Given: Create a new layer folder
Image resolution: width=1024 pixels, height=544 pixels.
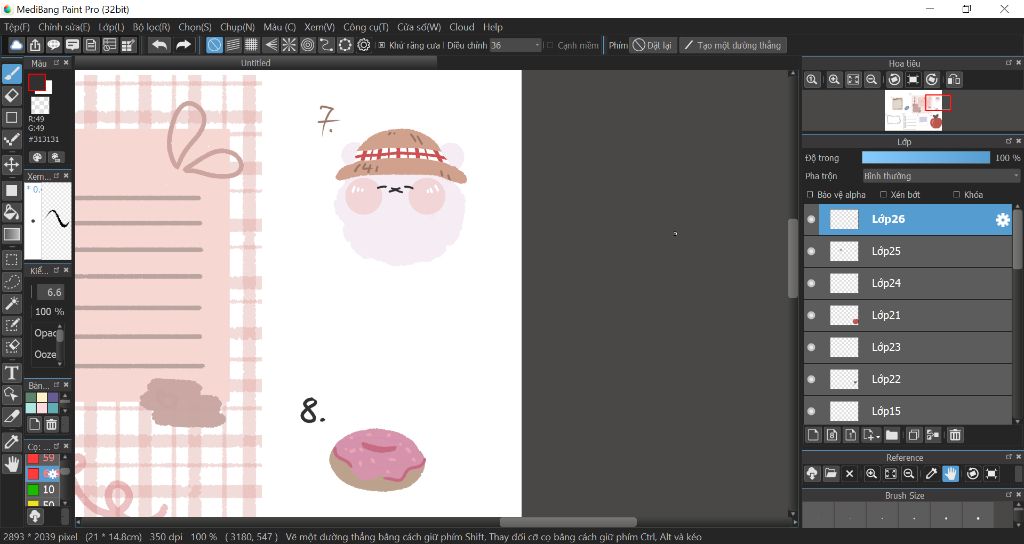Looking at the screenshot, I should pos(892,435).
